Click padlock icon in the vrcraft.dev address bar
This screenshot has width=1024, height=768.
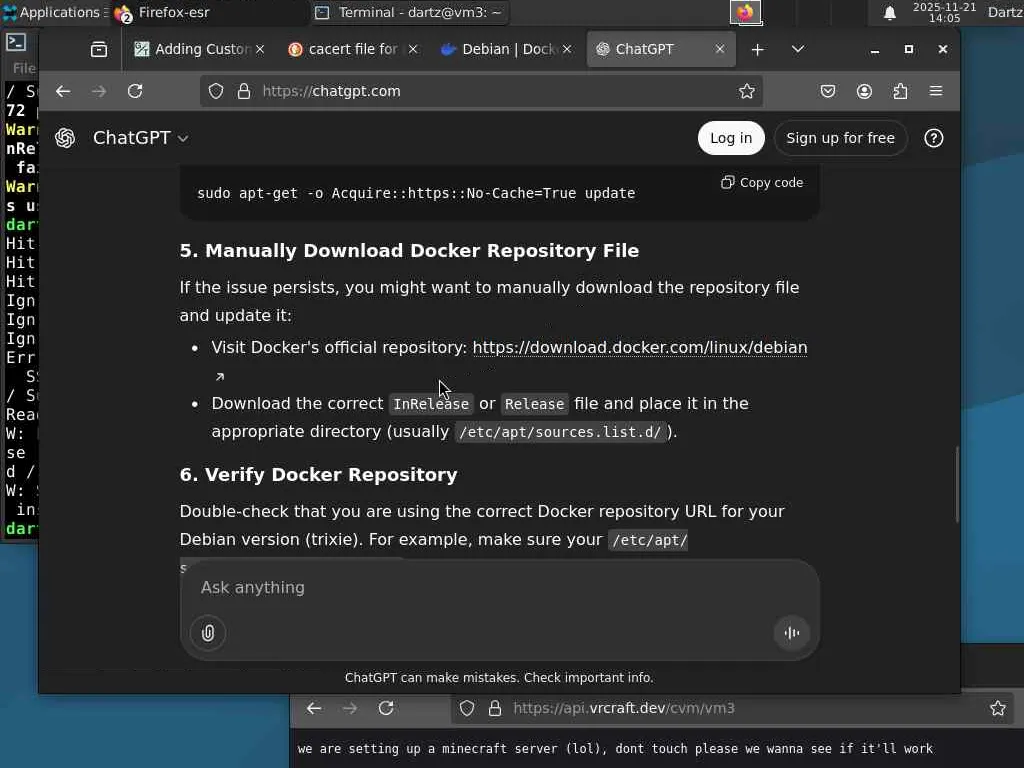(494, 708)
